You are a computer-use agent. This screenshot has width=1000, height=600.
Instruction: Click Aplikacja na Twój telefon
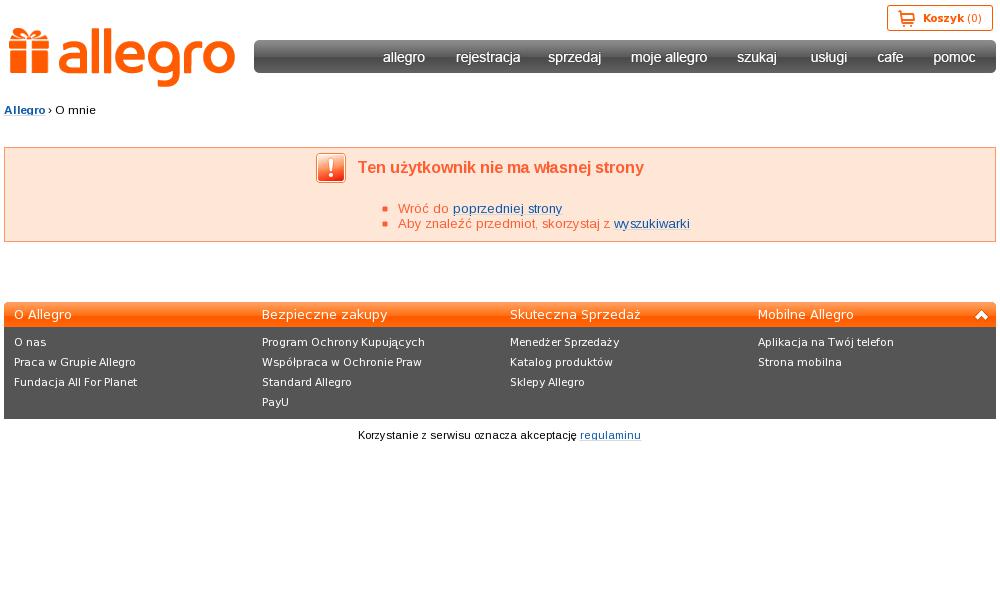click(x=825, y=342)
